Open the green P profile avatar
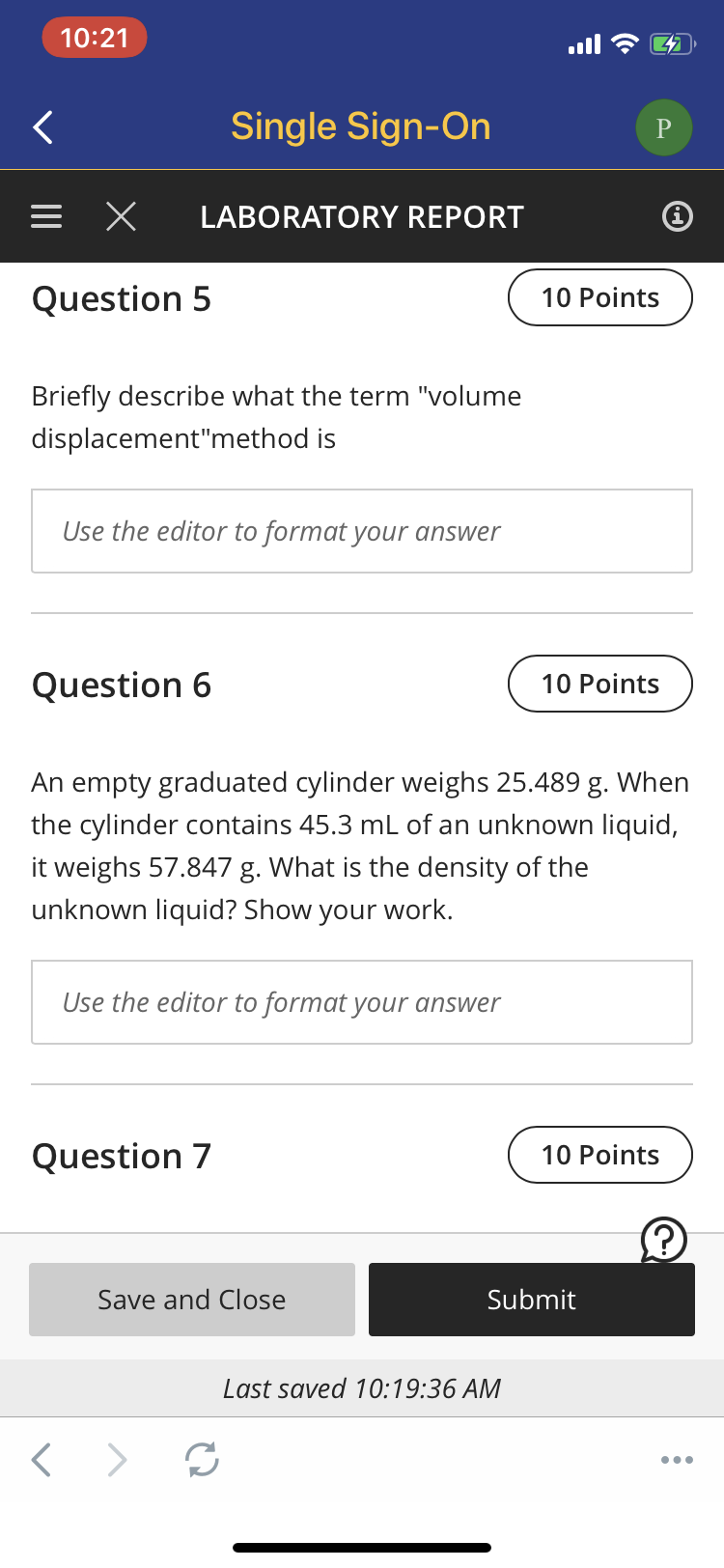Image resolution: width=724 pixels, height=1568 pixels. (663, 127)
